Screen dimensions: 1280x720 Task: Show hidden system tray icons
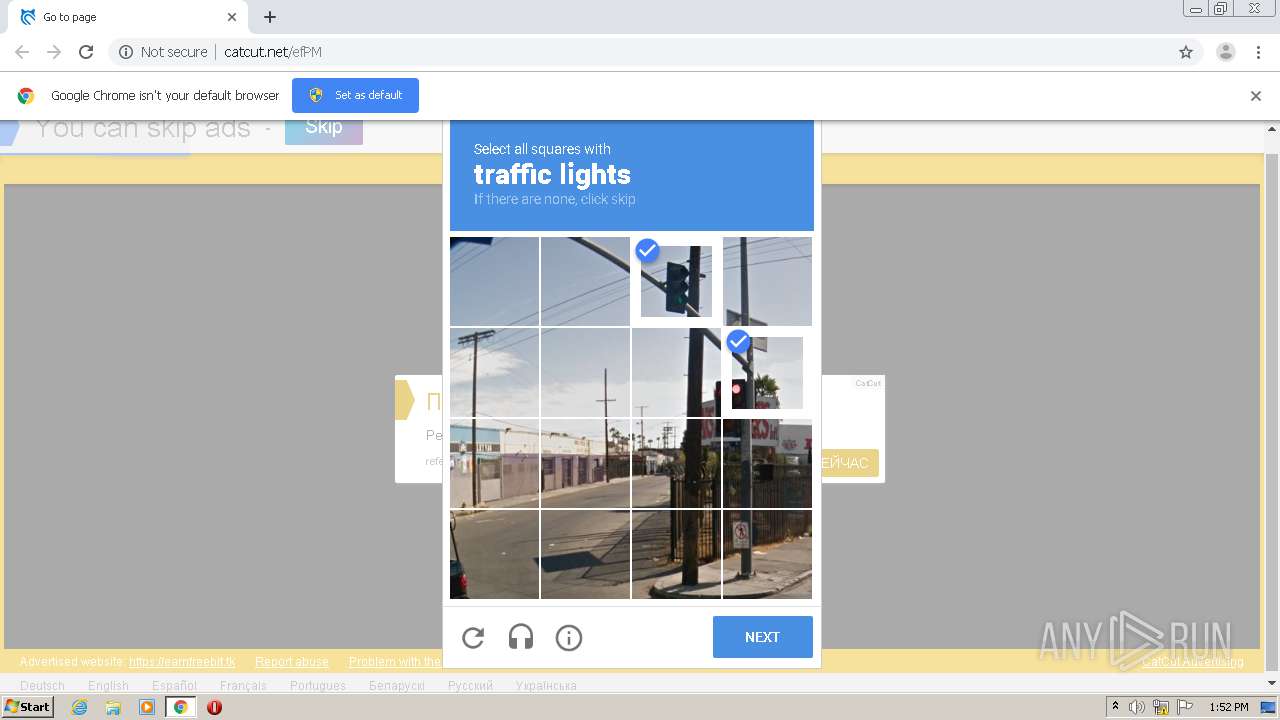[1116, 707]
